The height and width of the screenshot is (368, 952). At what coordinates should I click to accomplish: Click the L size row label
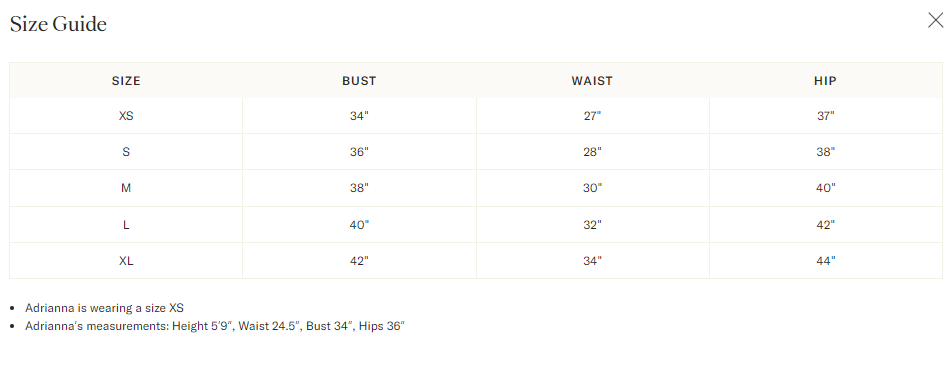[x=126, y=225]
